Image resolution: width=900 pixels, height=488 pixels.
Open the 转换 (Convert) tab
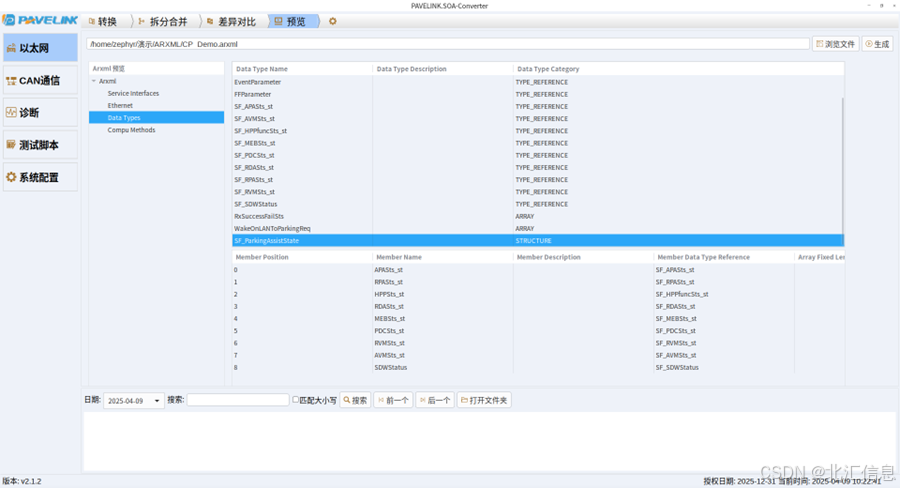(103, 21)
